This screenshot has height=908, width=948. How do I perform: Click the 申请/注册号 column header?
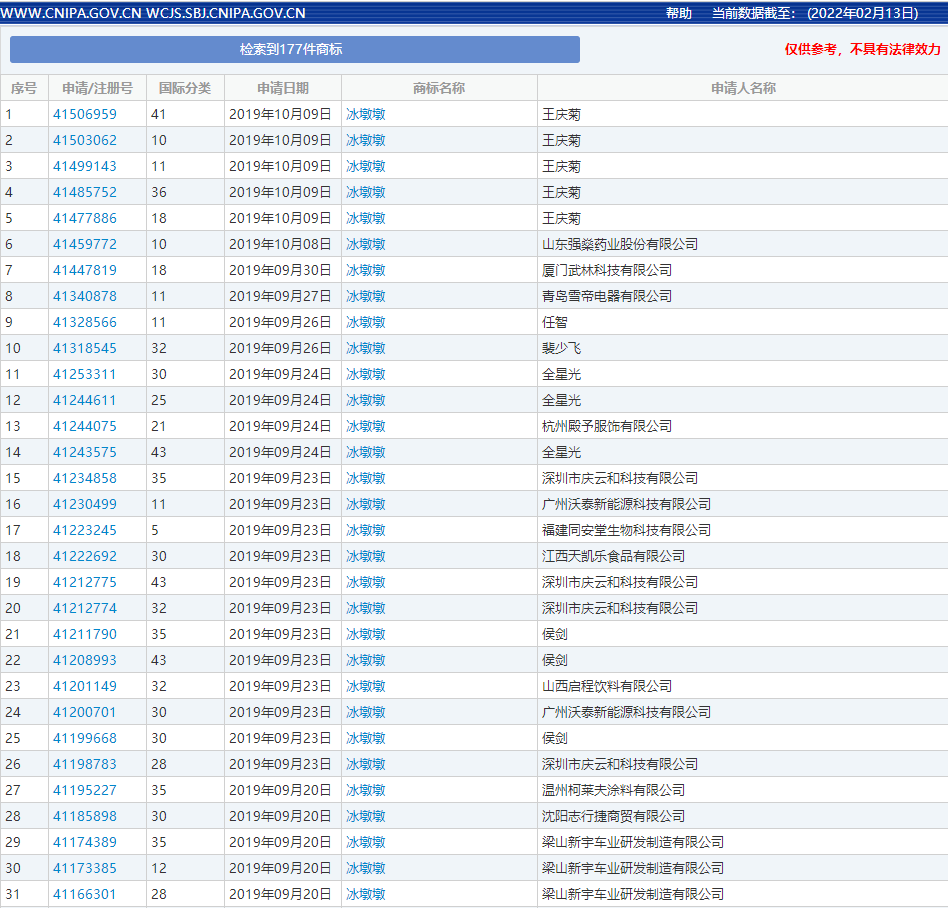pos(97,88)
